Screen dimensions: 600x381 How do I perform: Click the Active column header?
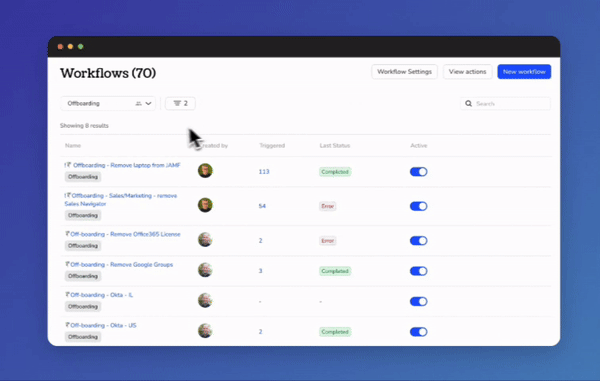(x=419, y=145)
